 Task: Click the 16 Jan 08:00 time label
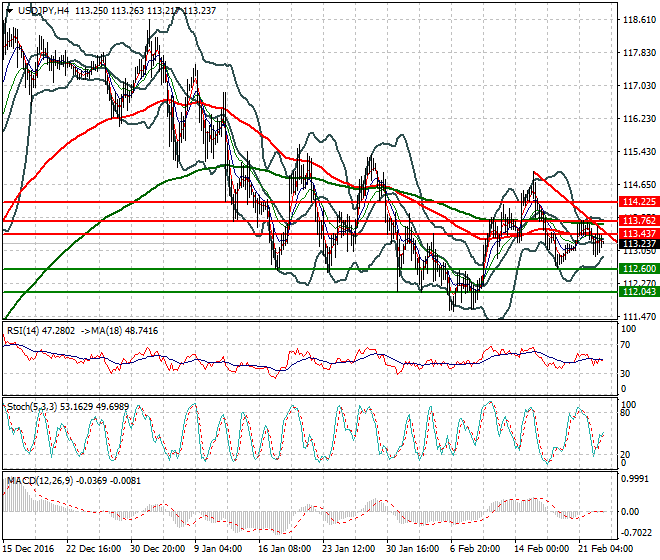coord(285,549)
